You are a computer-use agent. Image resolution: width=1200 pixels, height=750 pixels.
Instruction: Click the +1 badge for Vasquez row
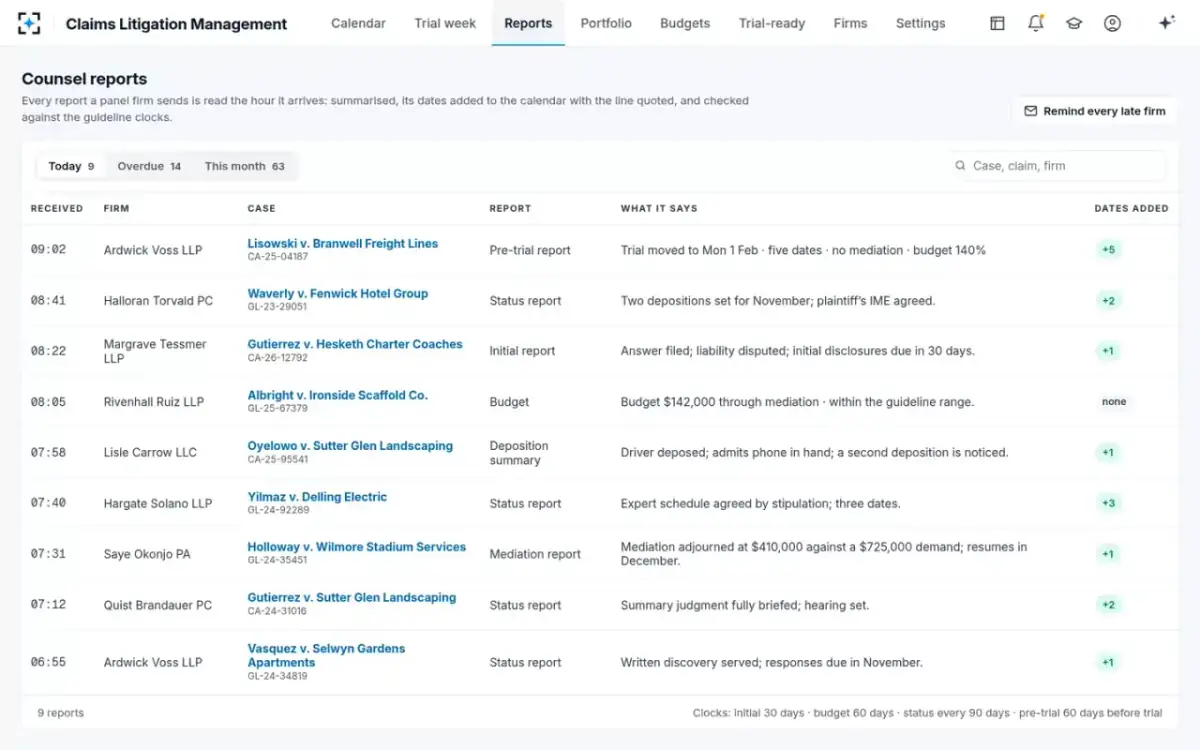[x=1108, y=662]
